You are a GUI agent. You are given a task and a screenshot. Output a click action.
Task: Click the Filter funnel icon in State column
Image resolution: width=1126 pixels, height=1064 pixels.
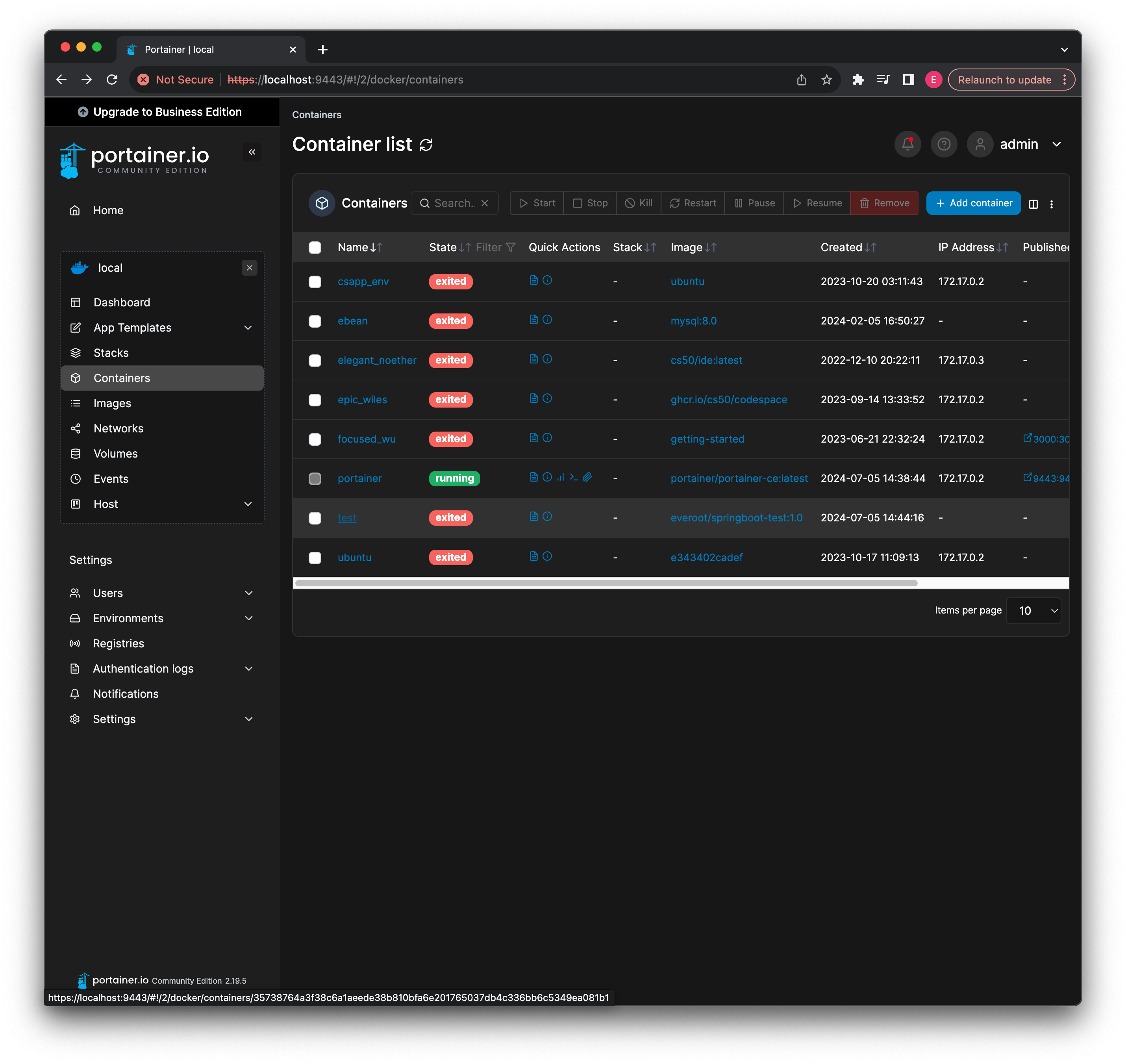[510, 247]
